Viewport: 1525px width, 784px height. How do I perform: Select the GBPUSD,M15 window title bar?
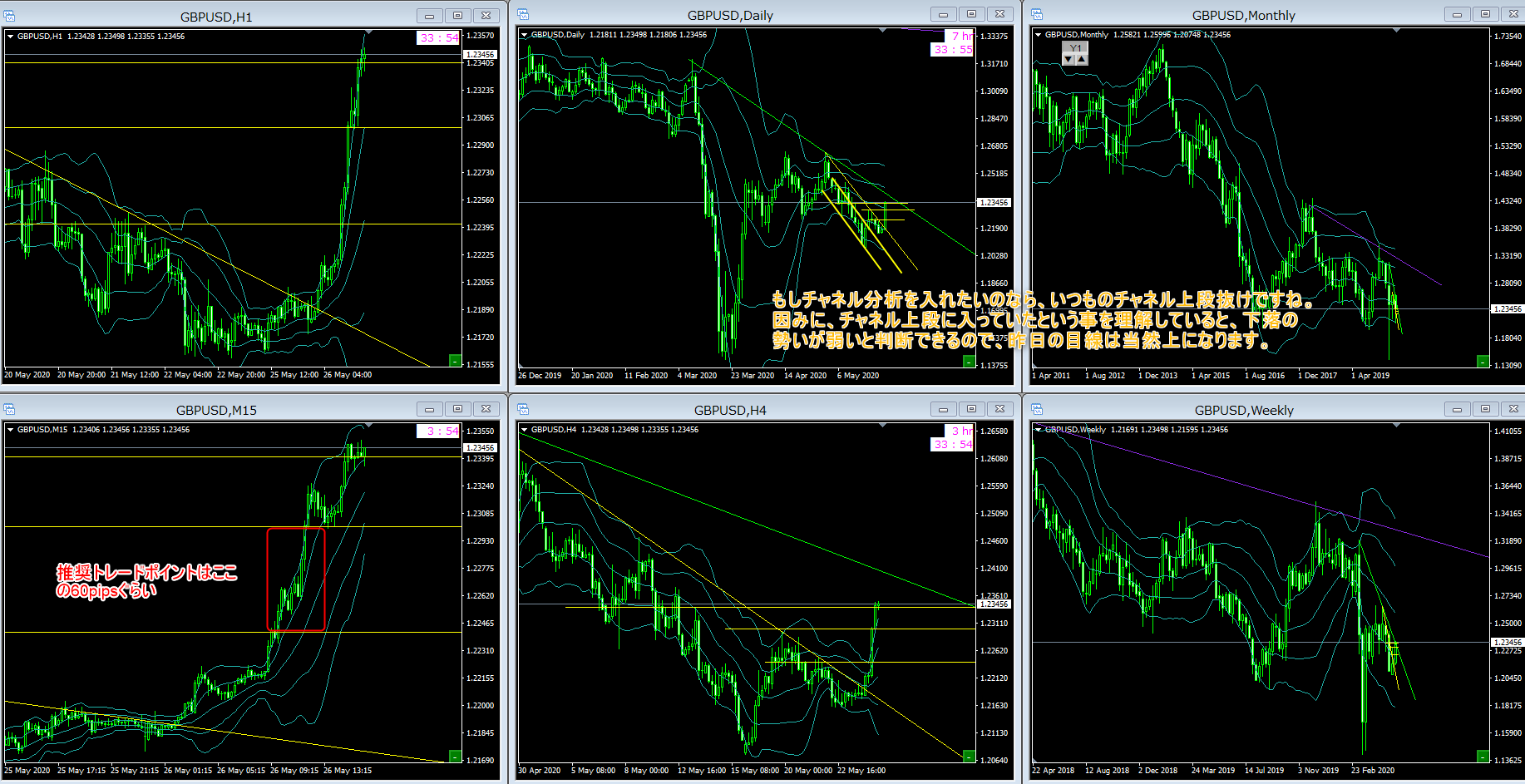(216, 410)
